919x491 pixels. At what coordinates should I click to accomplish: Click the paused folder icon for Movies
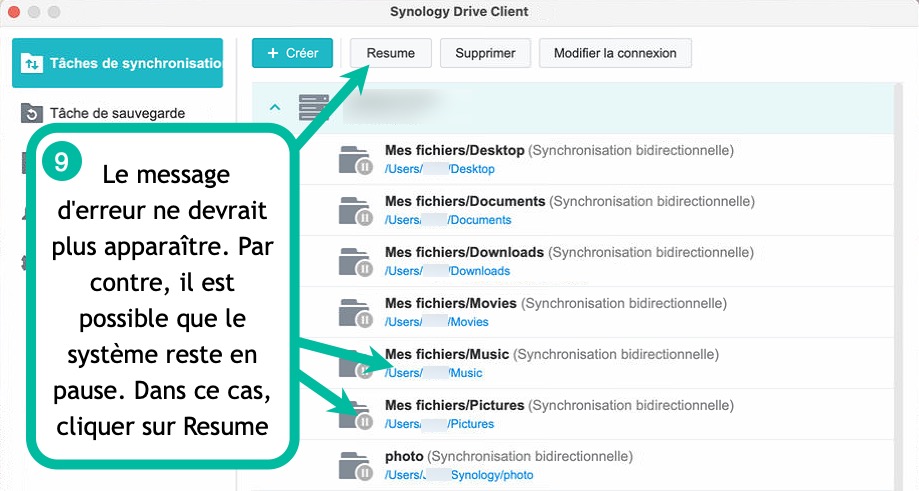click(x=355, y=313)
